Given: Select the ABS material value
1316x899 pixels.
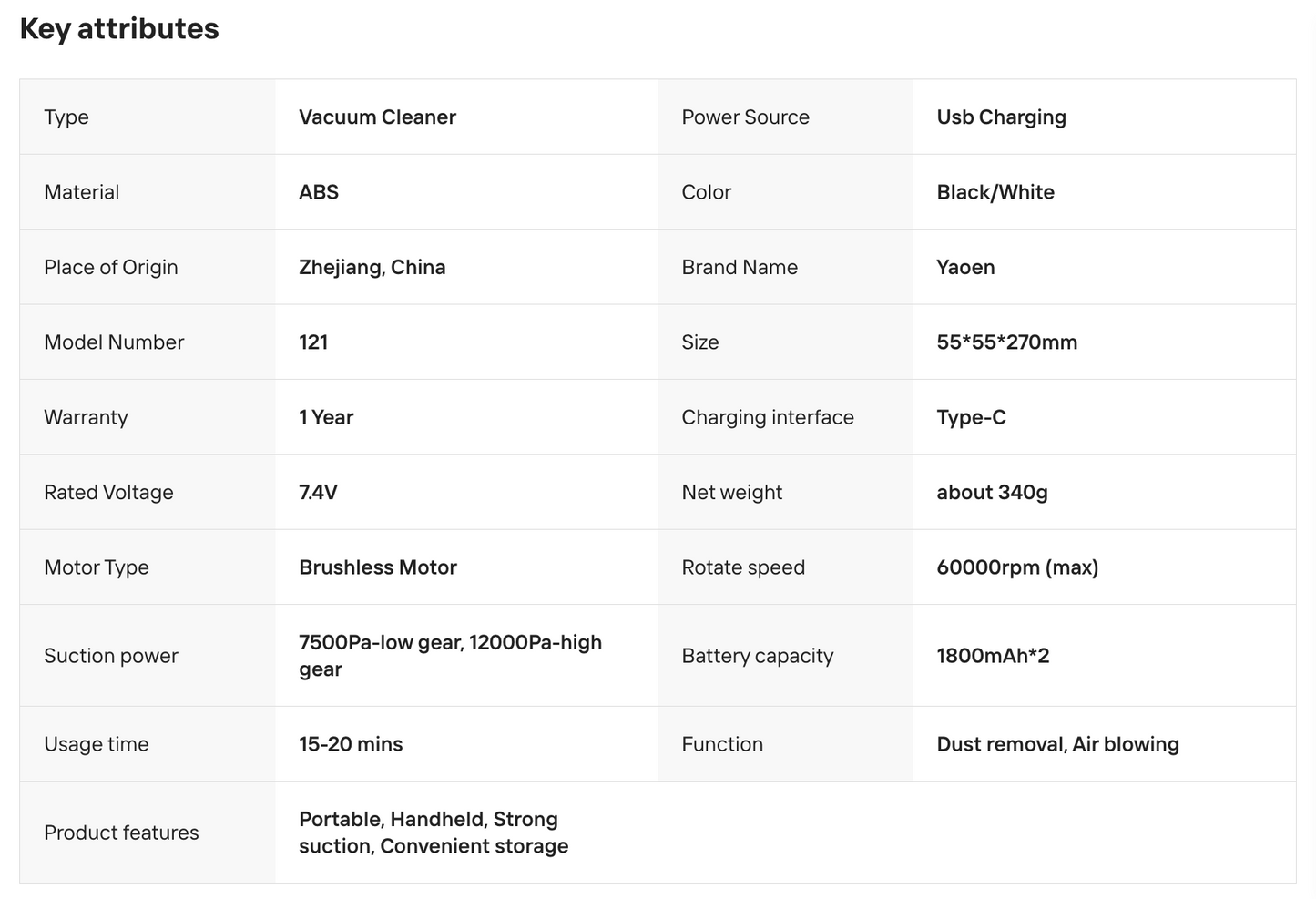Looking at the screenshot, I should [319, 192].
